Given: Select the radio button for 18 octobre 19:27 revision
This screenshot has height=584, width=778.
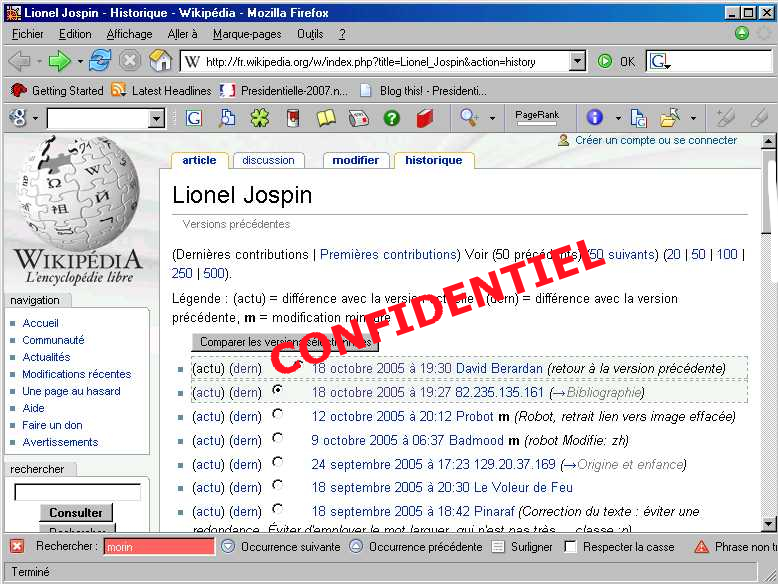Looking at the screenshot, I should tap(278, 390).
